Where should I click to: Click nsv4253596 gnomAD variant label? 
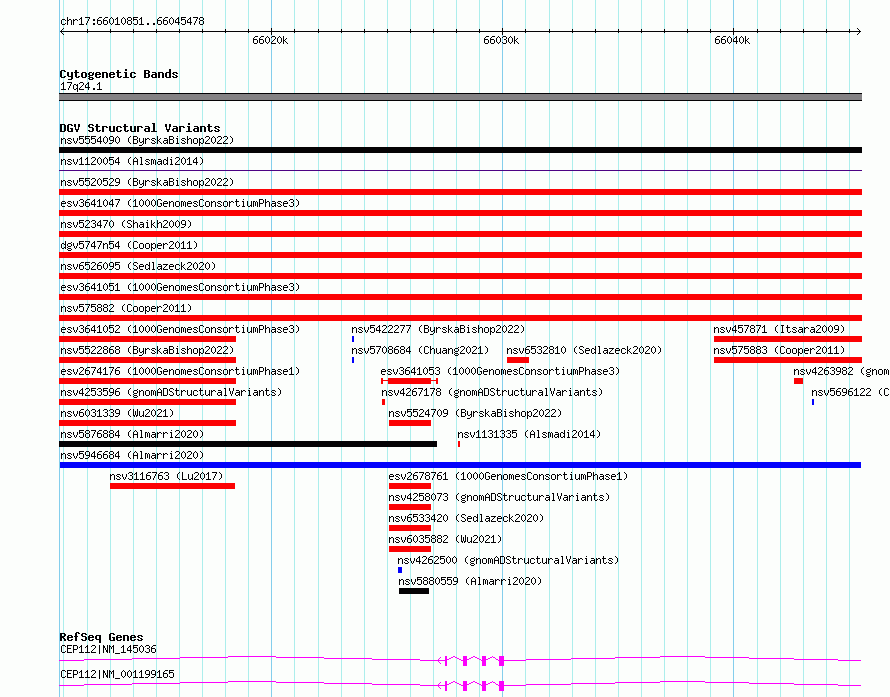coord(171,392)
